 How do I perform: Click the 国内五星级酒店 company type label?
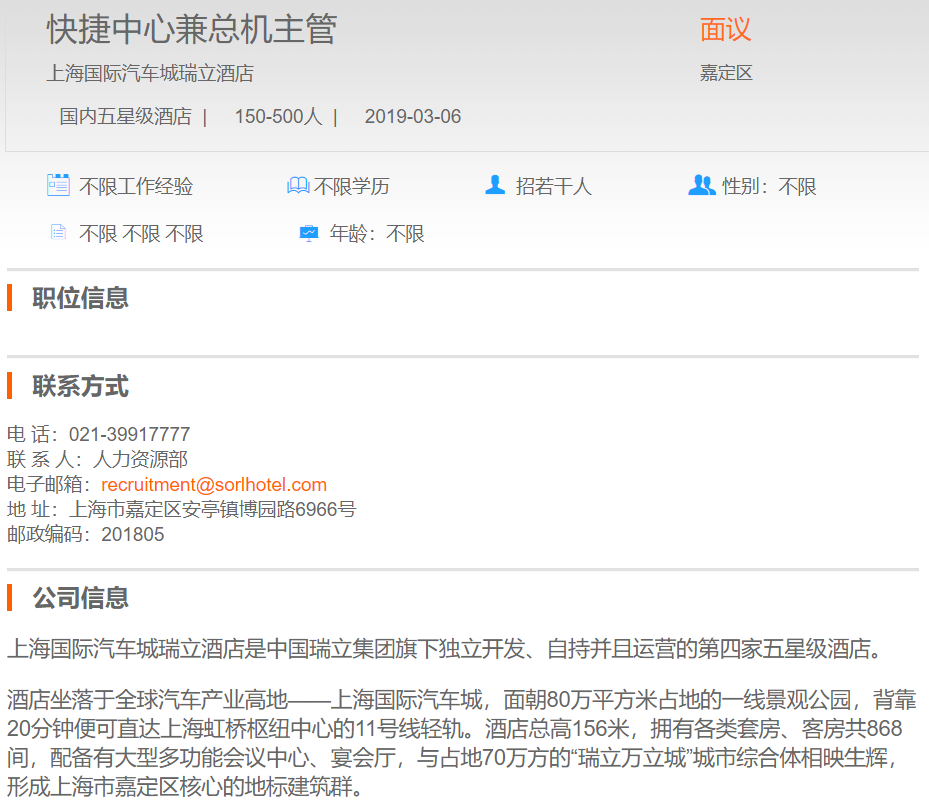tap(125, 117)
